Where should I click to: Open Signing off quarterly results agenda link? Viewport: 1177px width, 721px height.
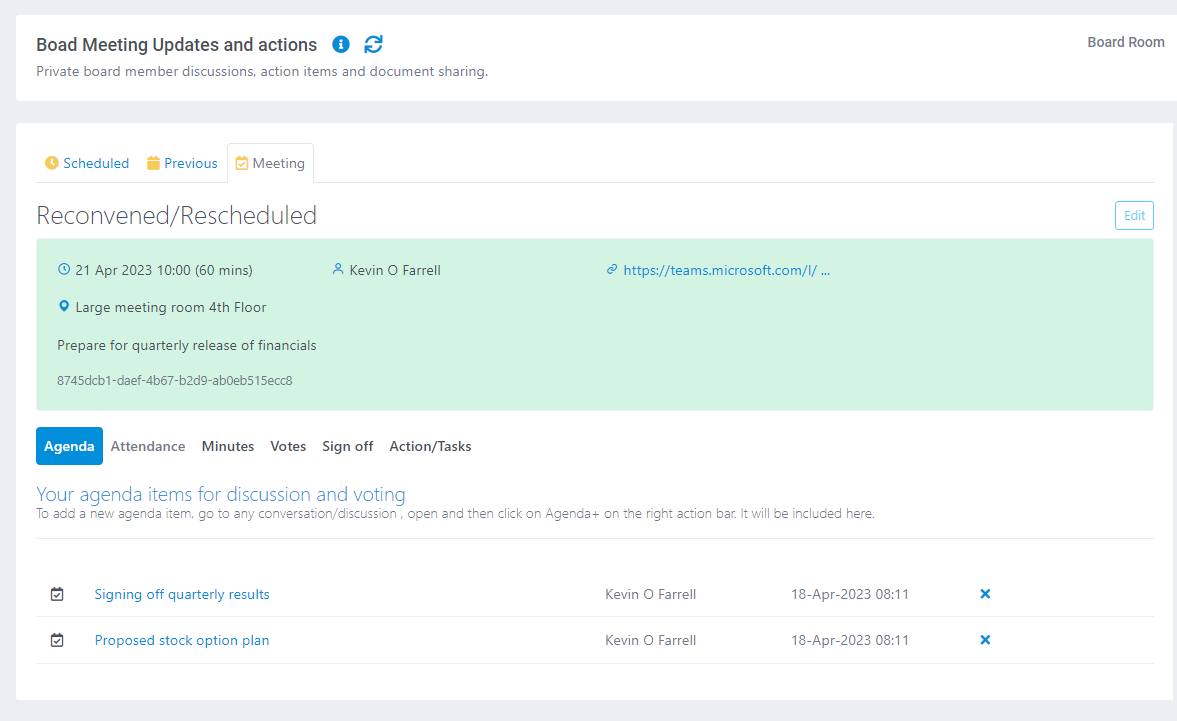[182, 594]
